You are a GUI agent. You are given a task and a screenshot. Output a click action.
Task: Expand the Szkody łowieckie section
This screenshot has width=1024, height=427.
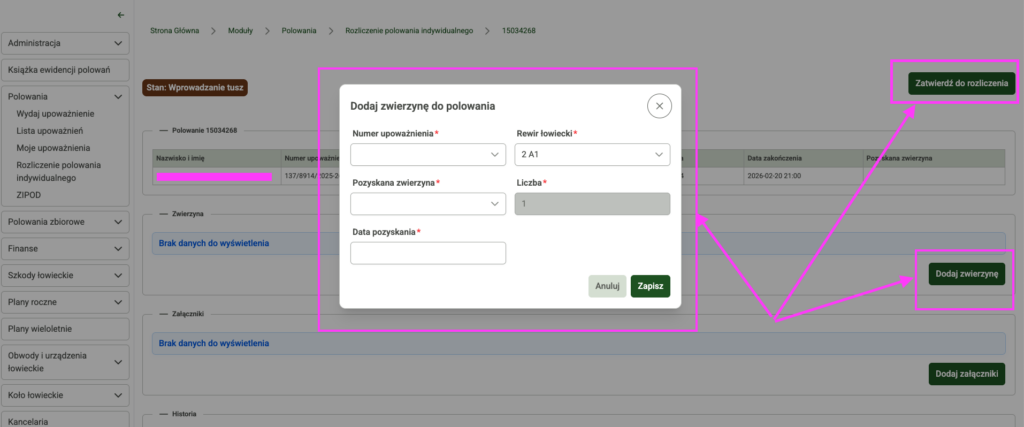point(66,275)
